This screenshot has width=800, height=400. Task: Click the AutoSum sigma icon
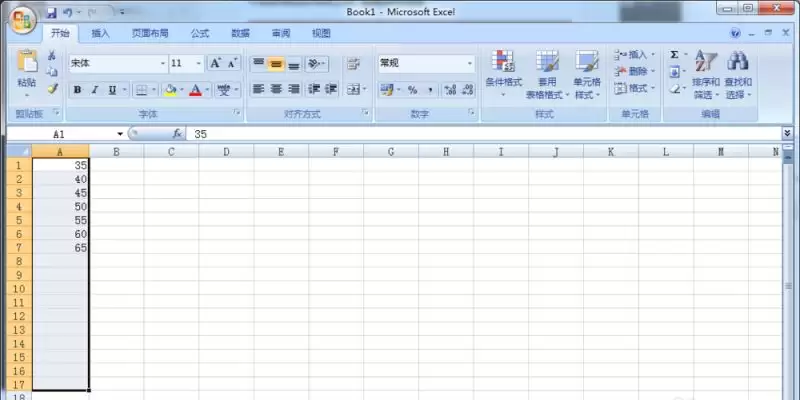click(x=674, y=55)
